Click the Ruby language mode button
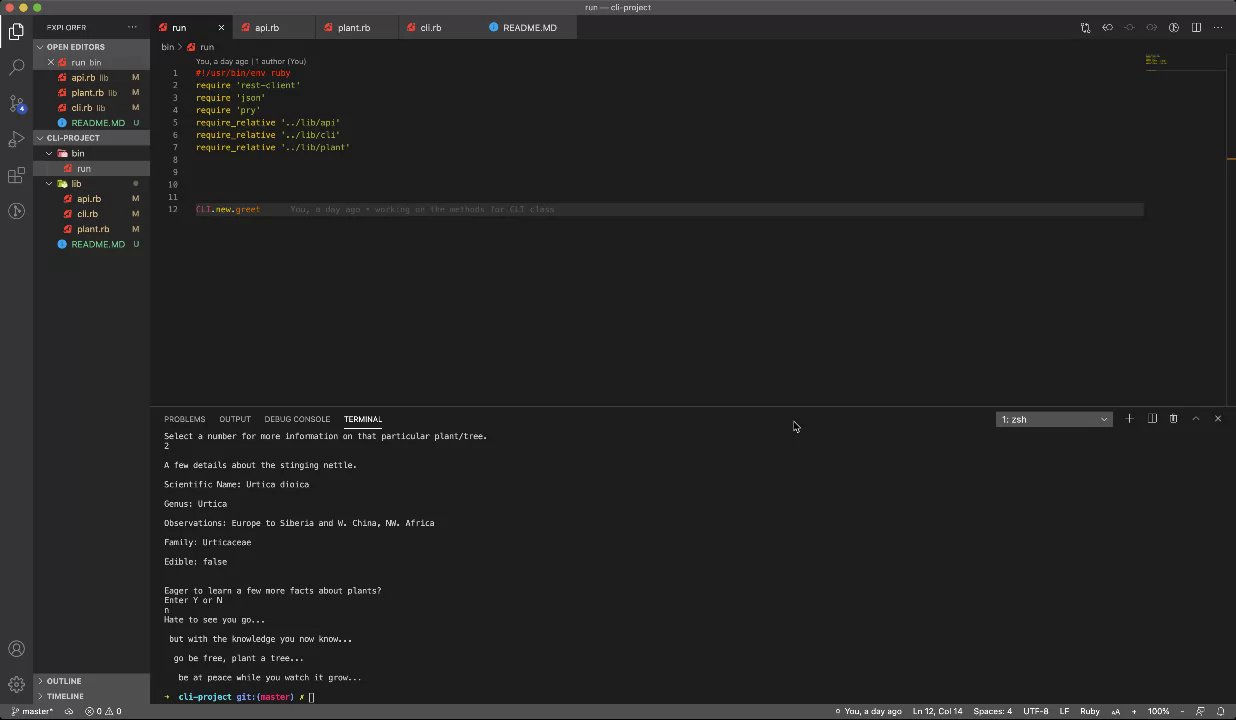The height and width of the screenshot is (720, 1236). (1089, 711)
